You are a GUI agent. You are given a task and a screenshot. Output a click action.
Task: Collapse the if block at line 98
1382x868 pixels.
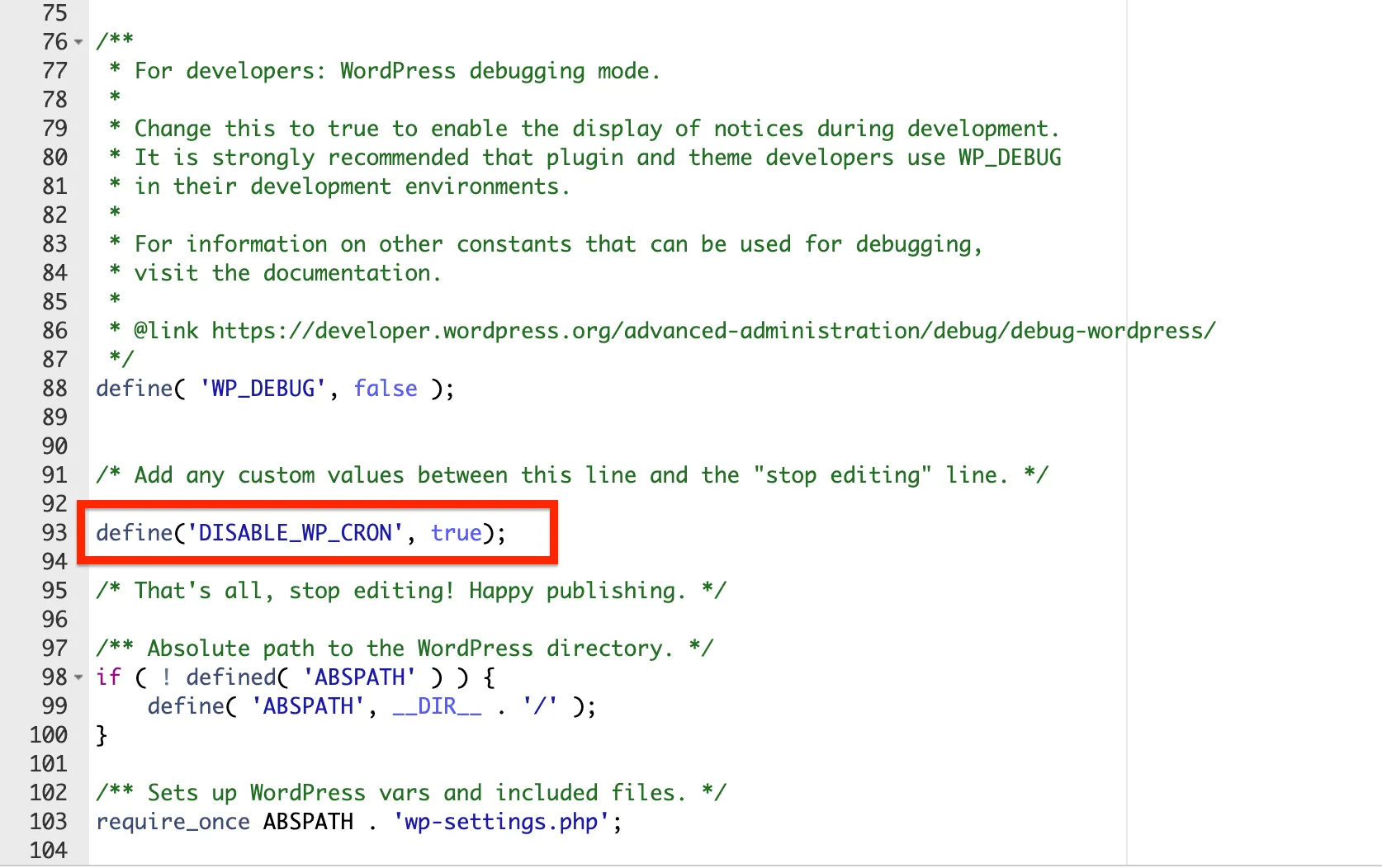pyautogui.click(x=78, y=677)
